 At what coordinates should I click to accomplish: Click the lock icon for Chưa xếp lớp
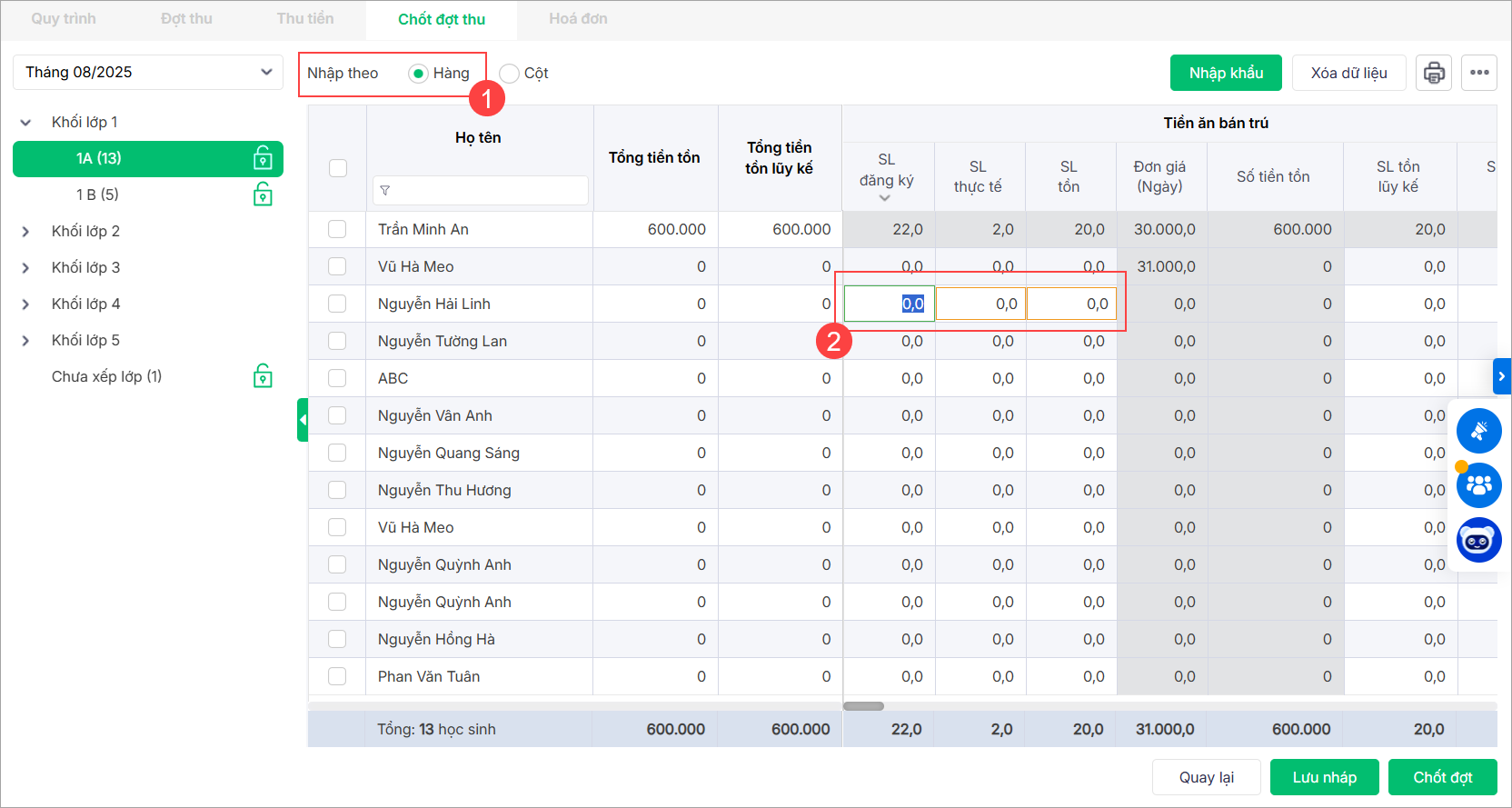(263, 376)
